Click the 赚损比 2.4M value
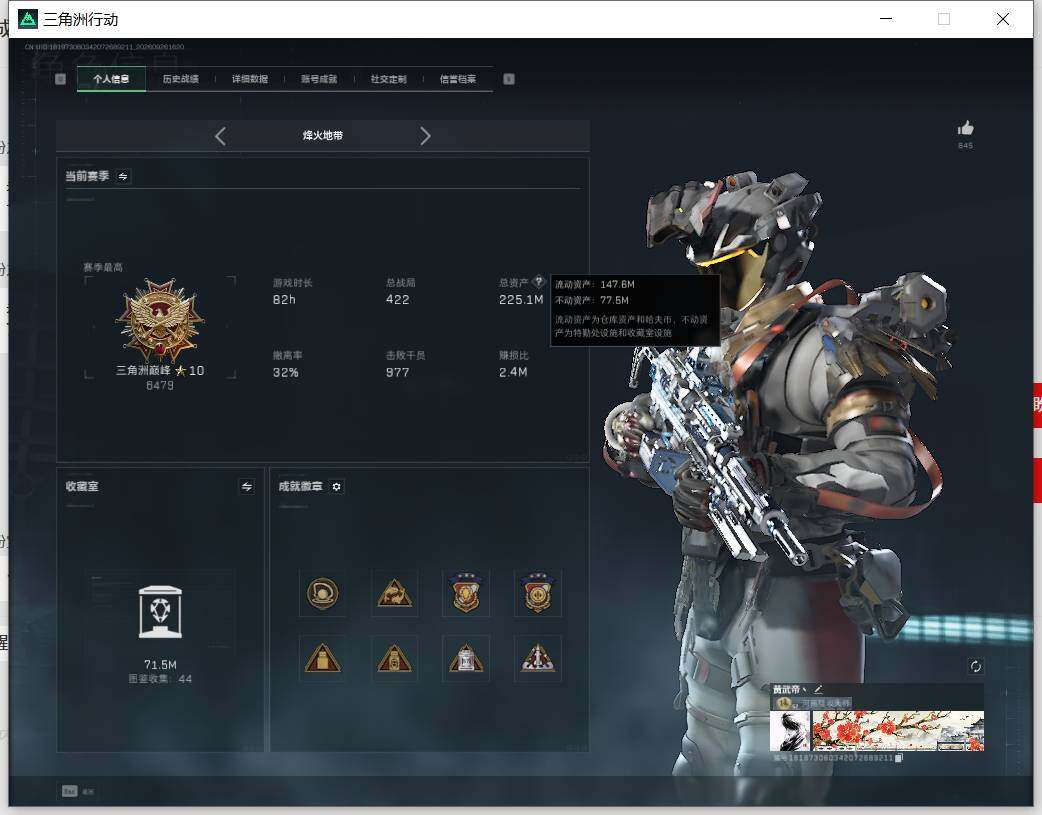Screen dimensions: 1042x815 click(x=513, y=373)
